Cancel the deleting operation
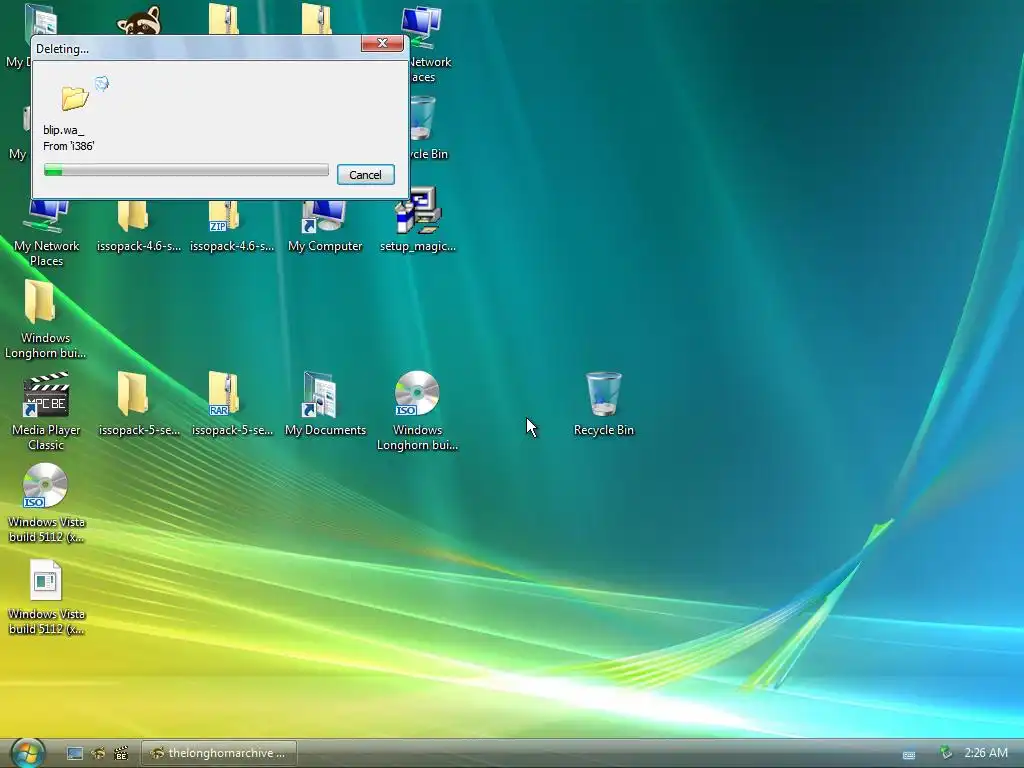Screen dimensions: 1024x768 click(365, 174)
